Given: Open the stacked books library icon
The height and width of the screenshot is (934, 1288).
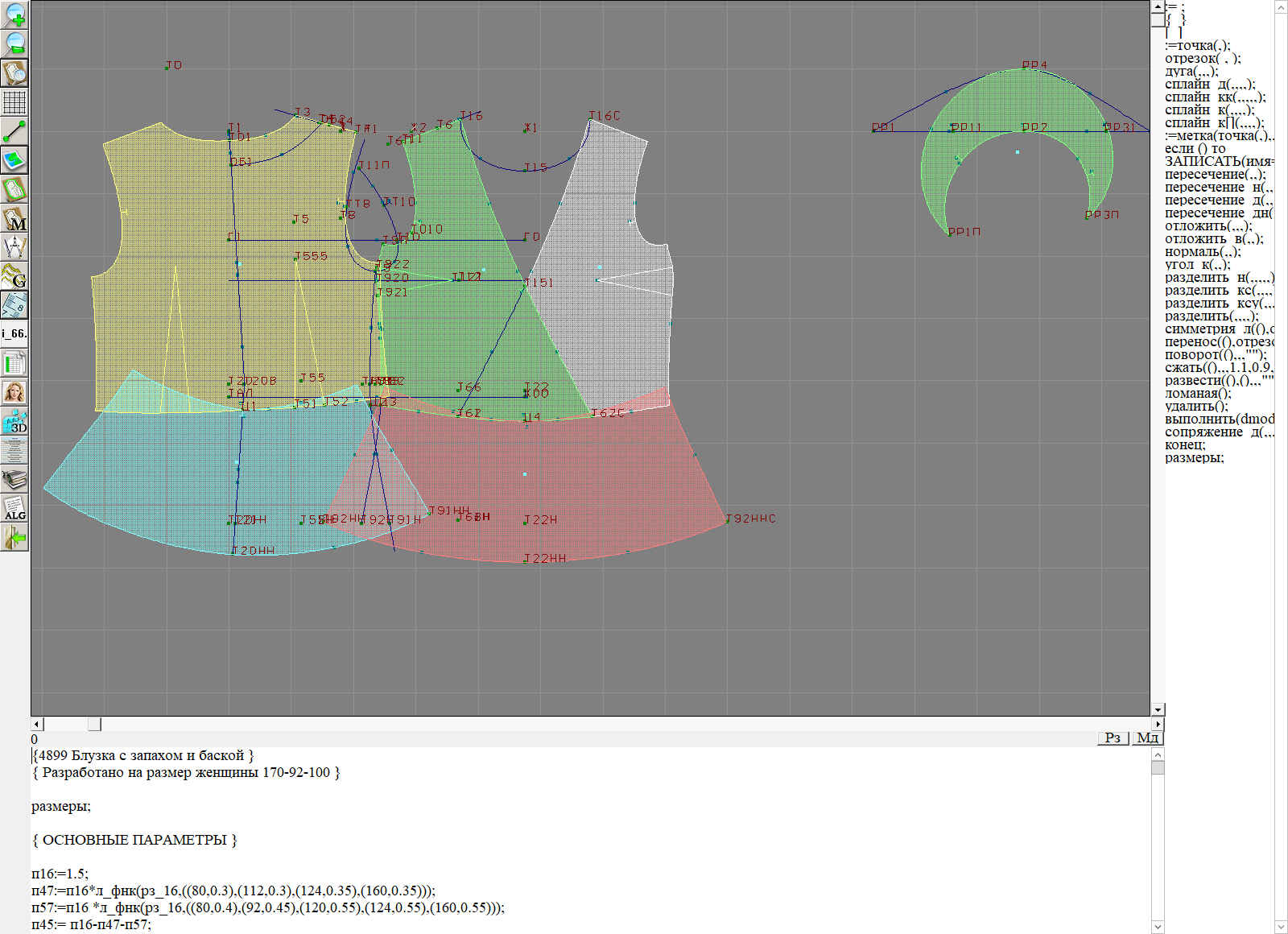Looking at the screenshot, I should pyautogui.click(x=14, y=480).
